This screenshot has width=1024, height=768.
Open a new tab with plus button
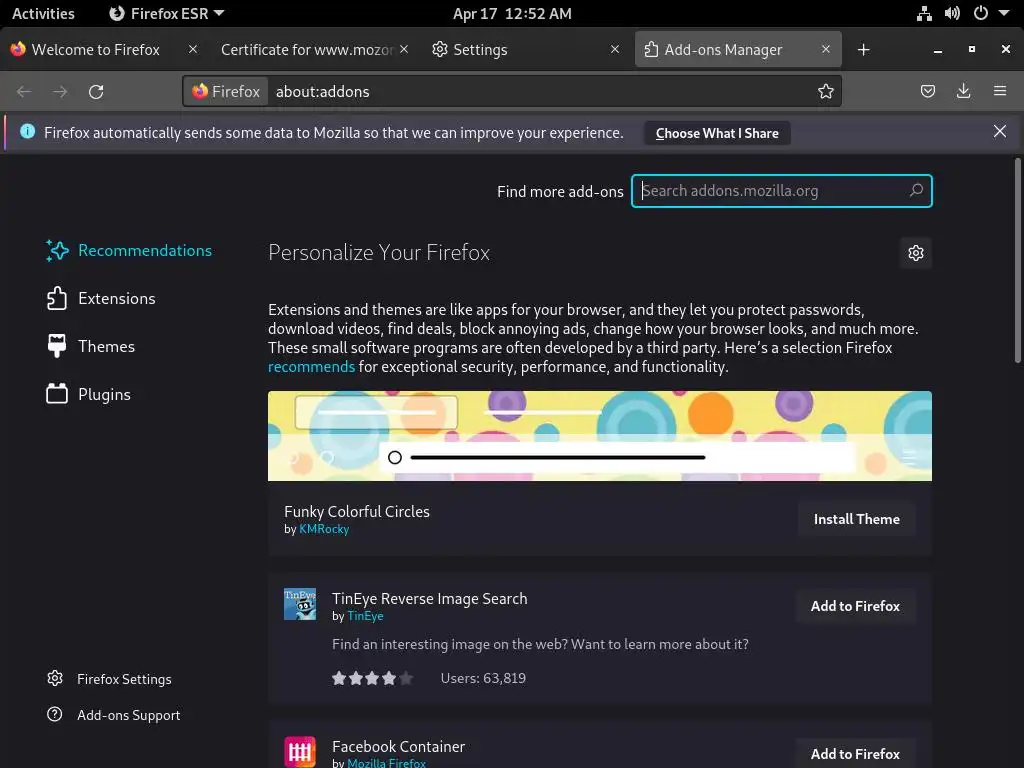(863, 50)
